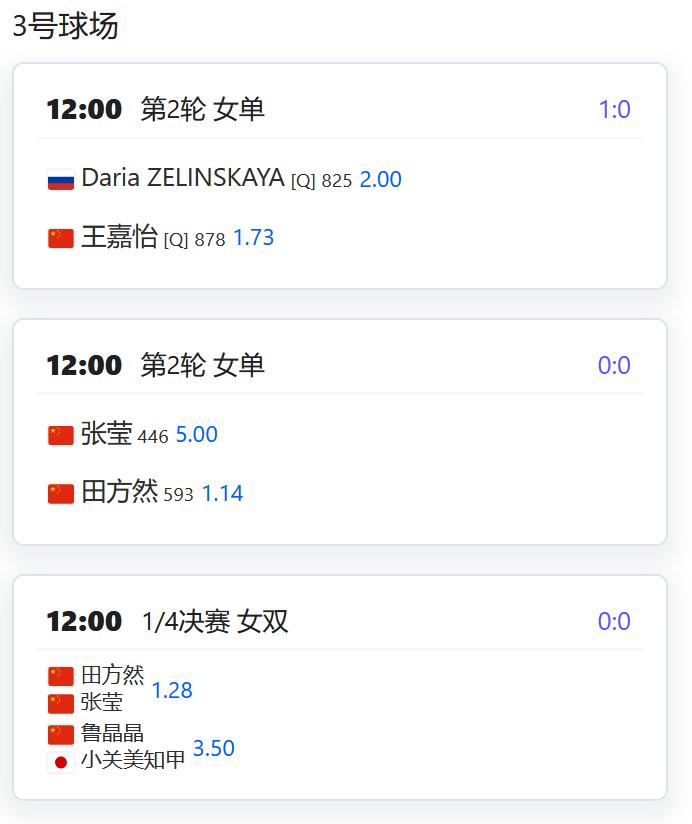
Task: Open the 1:0 score of first match
Action: coord(614,109)
